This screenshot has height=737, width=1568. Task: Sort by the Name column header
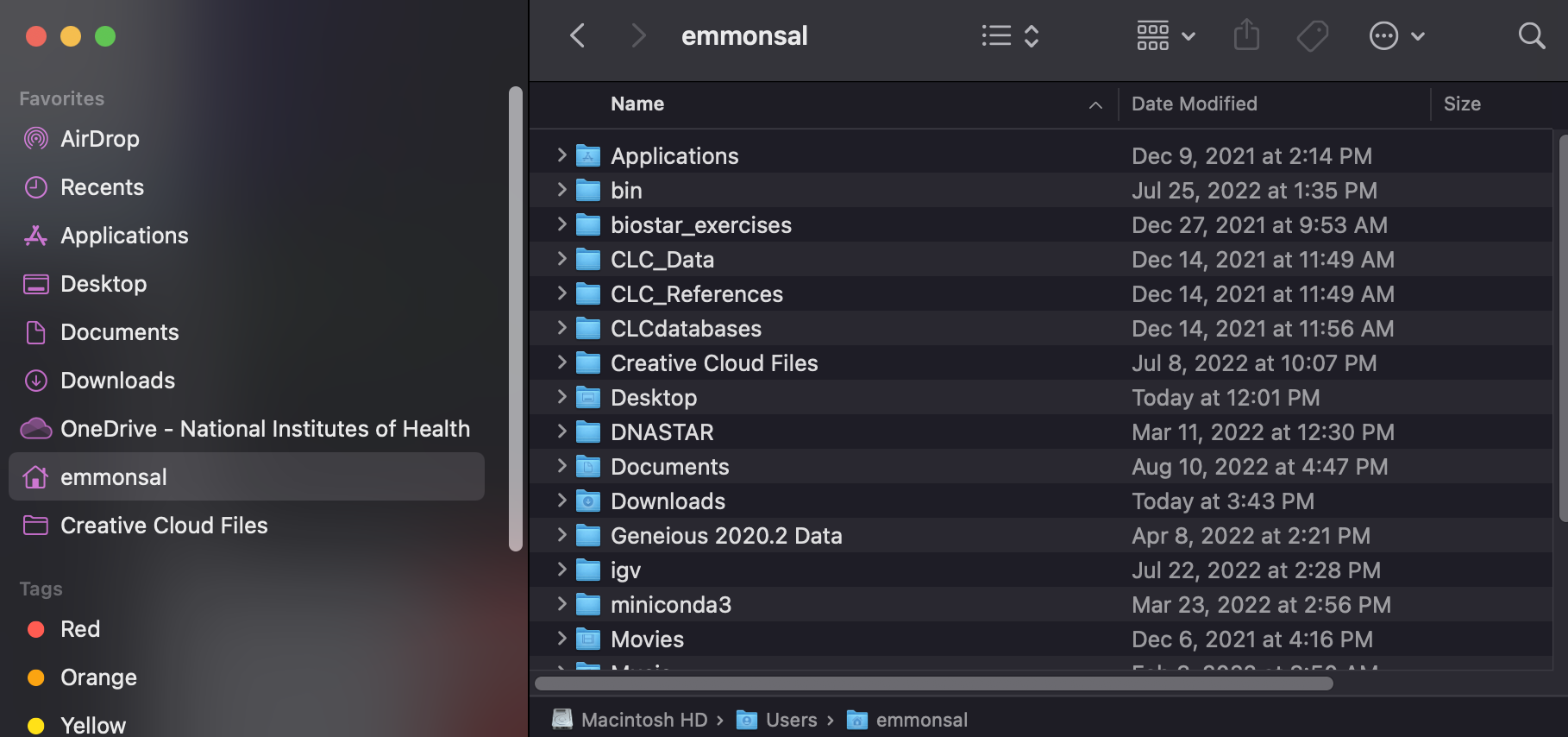[637, 104]
